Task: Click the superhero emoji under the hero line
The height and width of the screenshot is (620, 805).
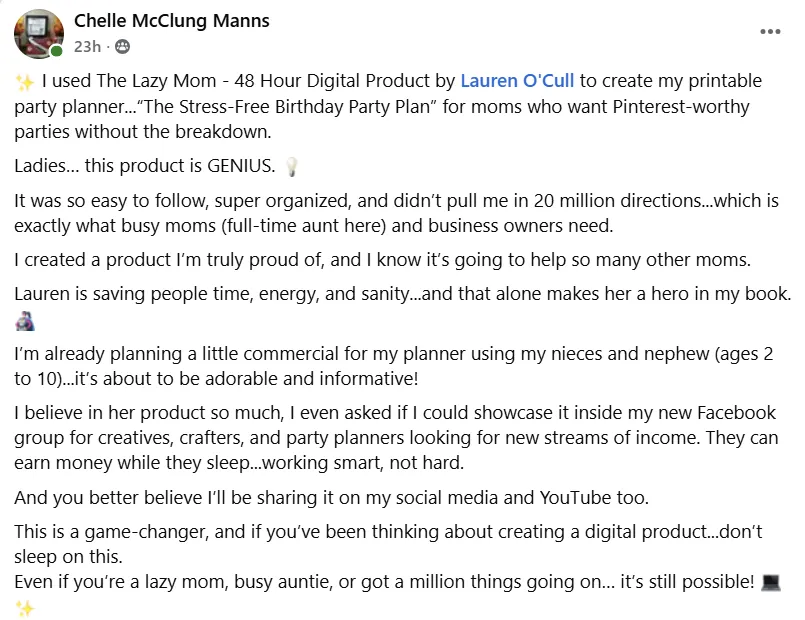Action: tap(25, 322)
